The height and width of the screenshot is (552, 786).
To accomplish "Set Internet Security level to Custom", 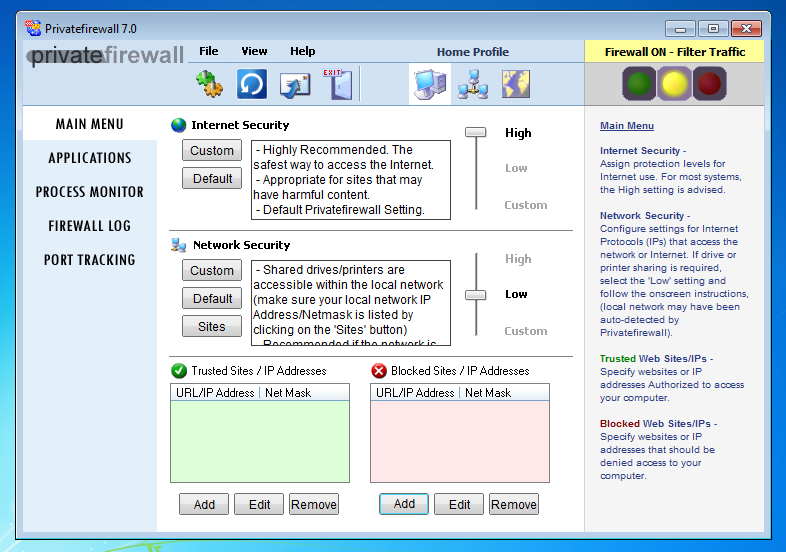I will tap(526, 205).
